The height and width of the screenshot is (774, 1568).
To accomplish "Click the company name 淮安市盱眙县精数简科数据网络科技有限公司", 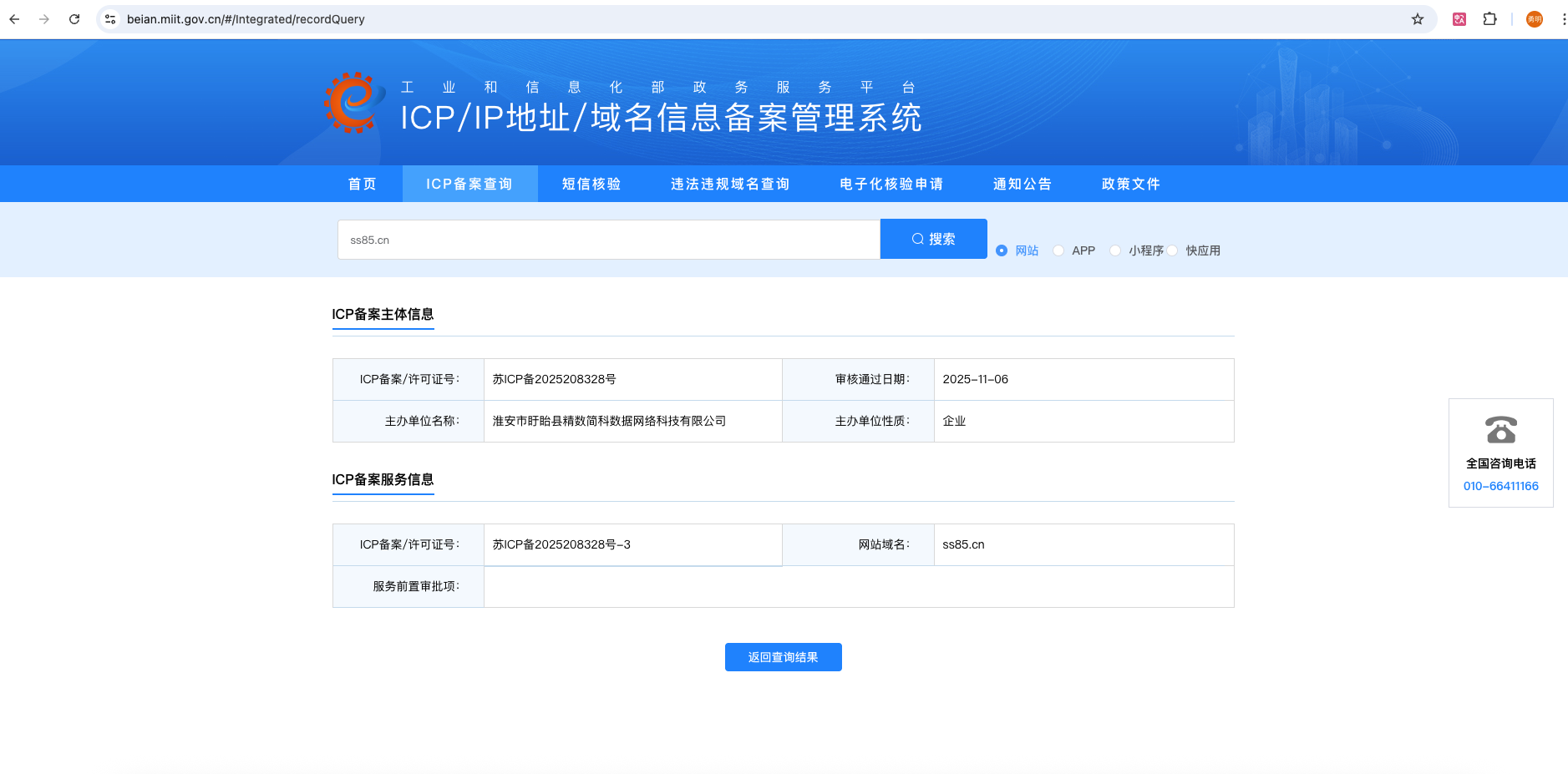I will tap(610, 421).
